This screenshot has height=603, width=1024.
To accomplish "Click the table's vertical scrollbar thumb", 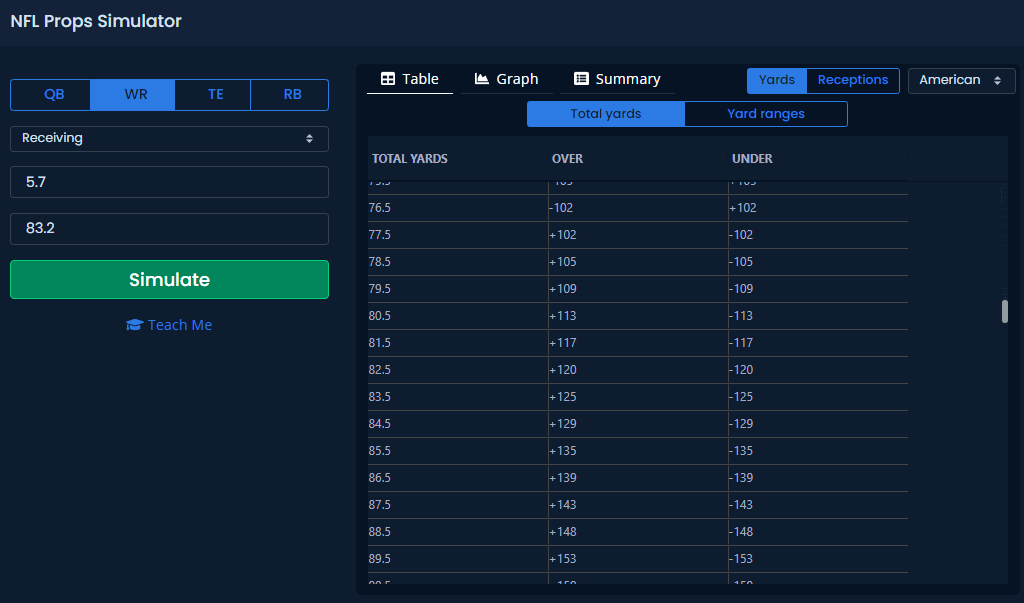I will pyautogui.click(x=1005, y=311).
